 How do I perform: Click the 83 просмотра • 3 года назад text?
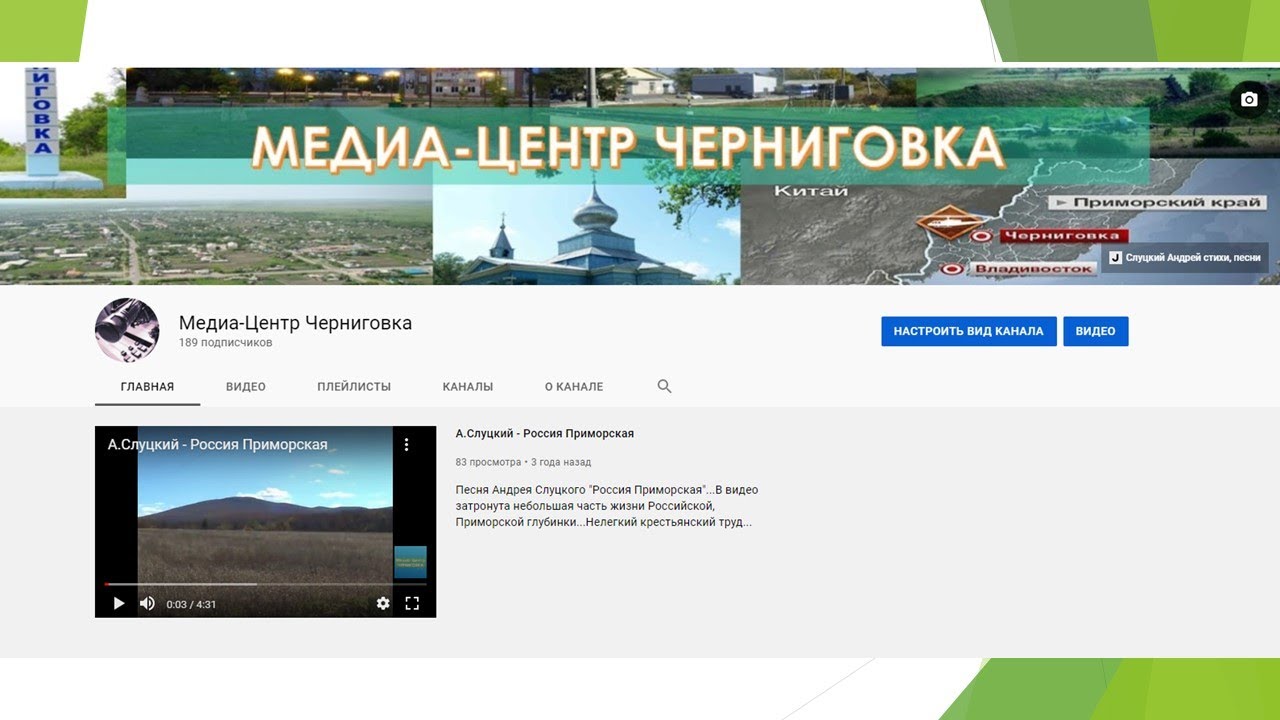pos(523,463)
